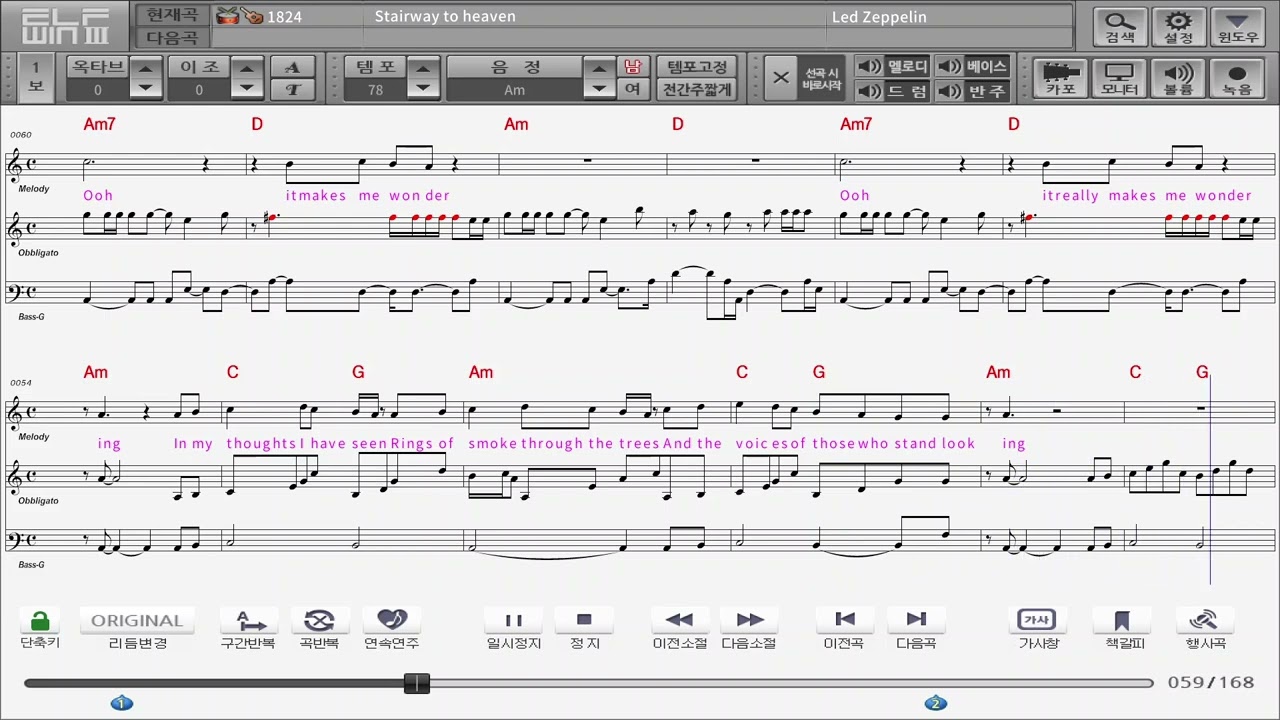
Task: Select 여 female key
Action: pos(632,89)
